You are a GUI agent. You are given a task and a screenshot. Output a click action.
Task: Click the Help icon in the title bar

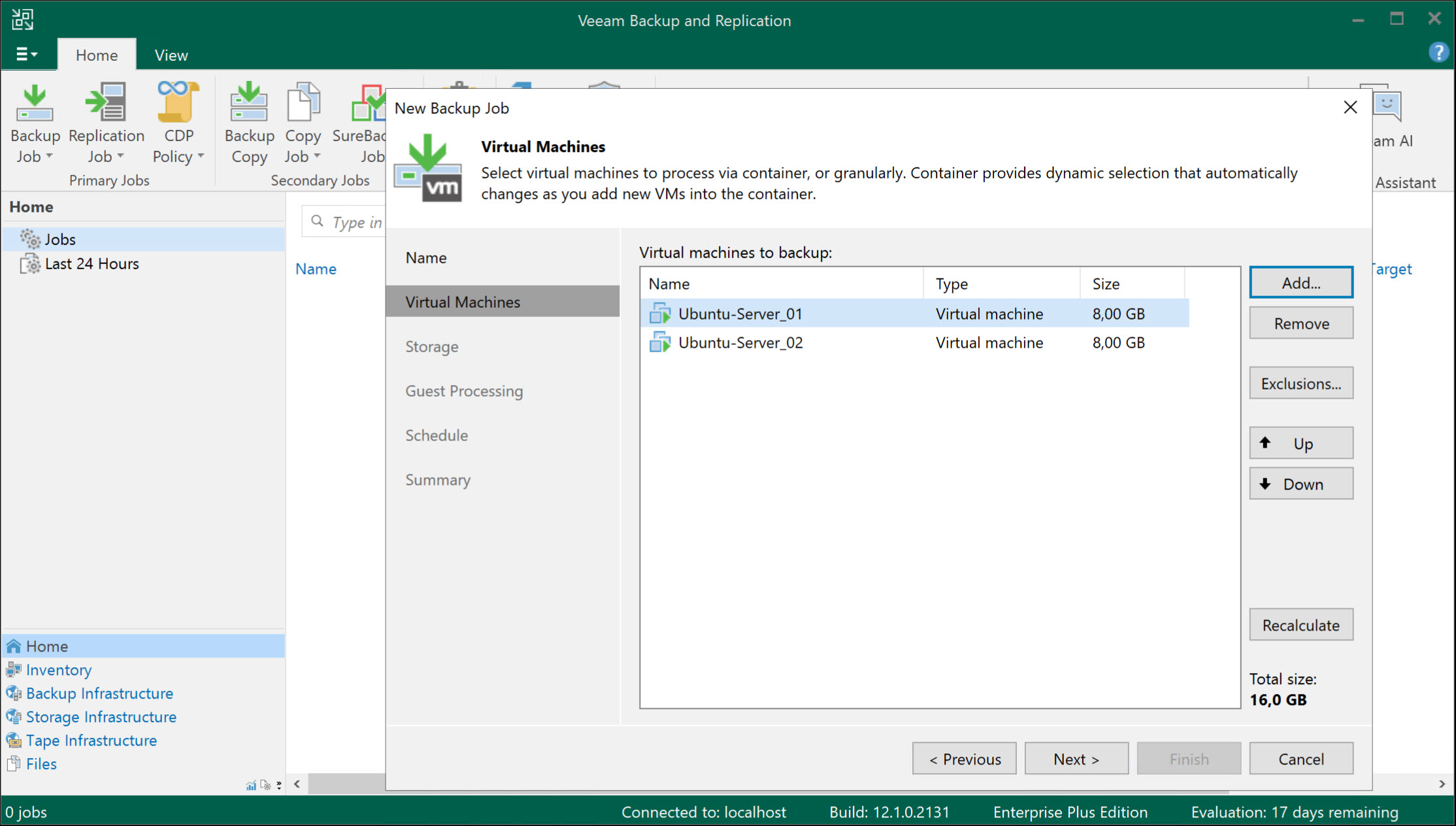1438,52
